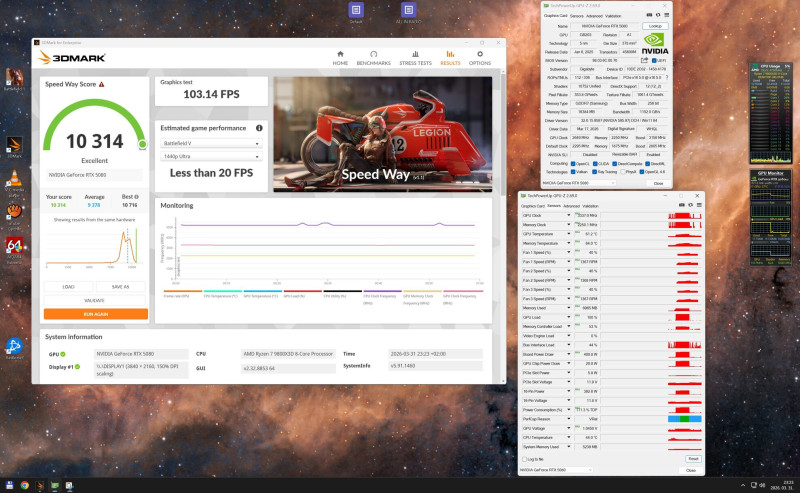The height and width of the screenshot is (493, 800).
Task: Open the Battlefield desktop shortcut
Action: [x=14, y=80]
